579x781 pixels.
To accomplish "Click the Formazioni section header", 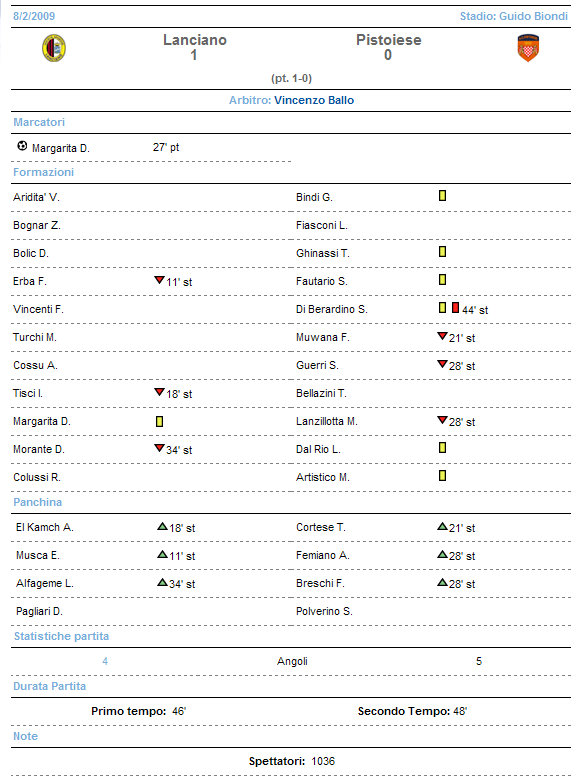I will [x=43, y=172].
